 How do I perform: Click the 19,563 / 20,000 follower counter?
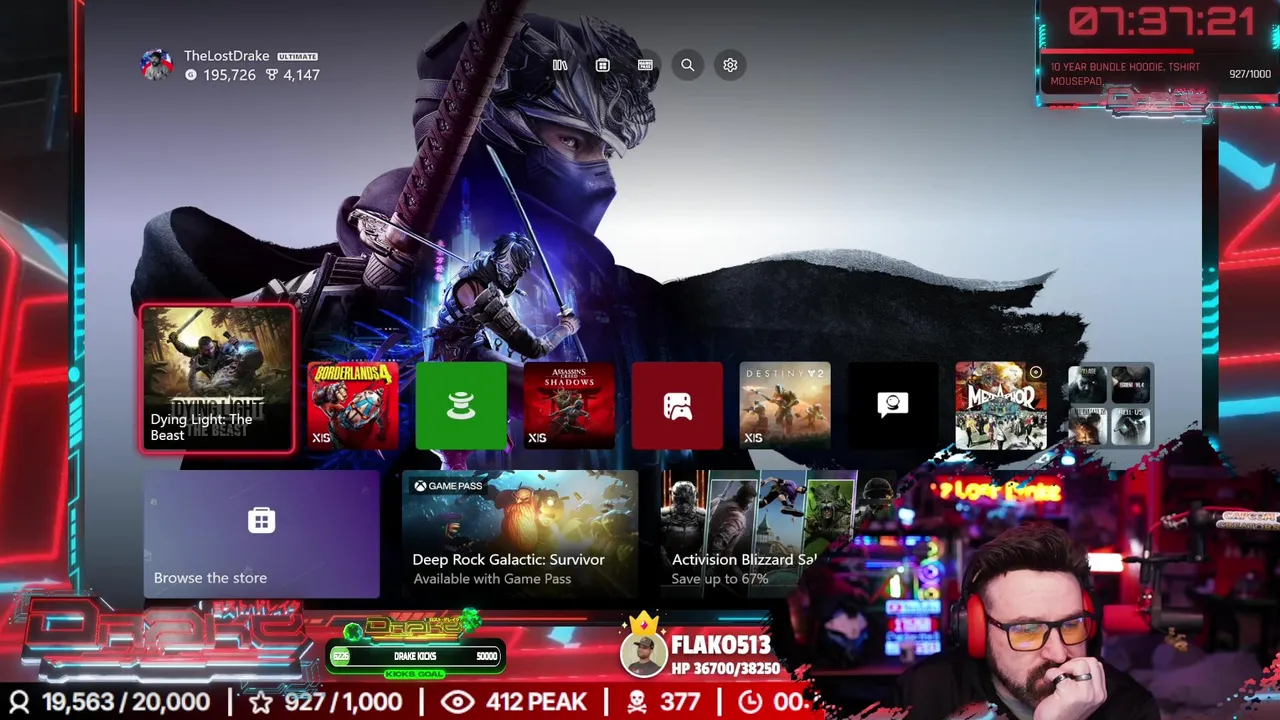126,702
